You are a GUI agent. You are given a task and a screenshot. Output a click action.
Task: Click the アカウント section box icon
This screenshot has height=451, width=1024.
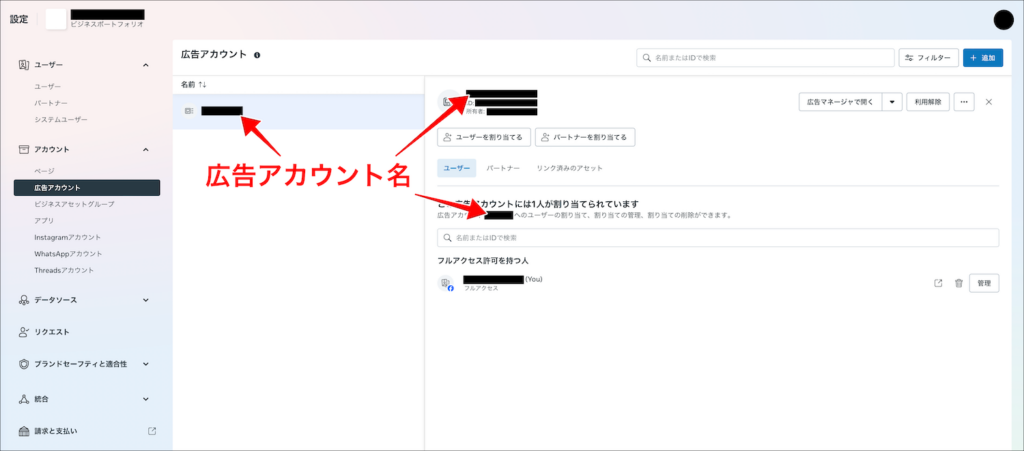tap(24, 149)
